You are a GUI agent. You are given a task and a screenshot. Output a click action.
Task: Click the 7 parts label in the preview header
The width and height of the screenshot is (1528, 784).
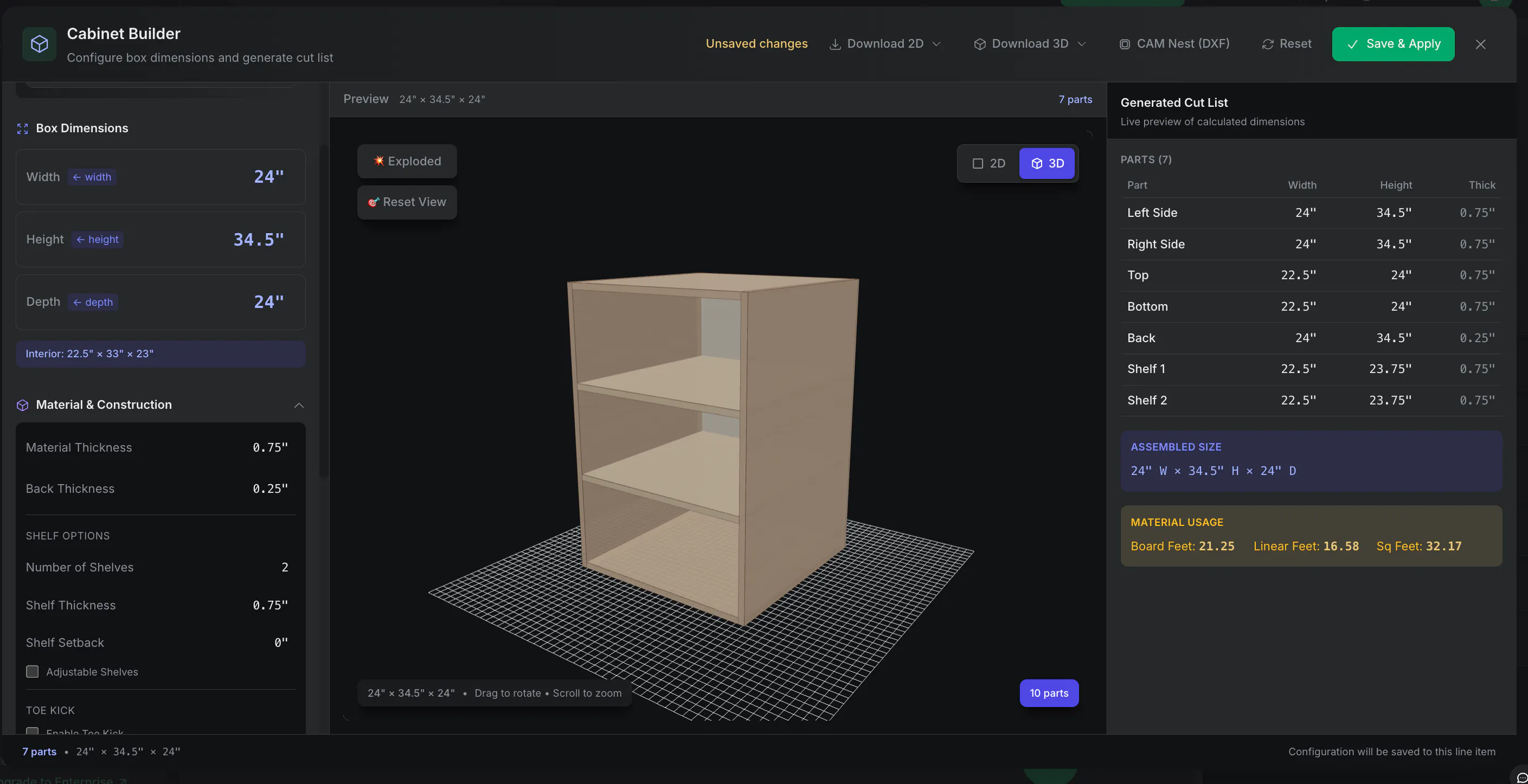tap(1075, 100)
